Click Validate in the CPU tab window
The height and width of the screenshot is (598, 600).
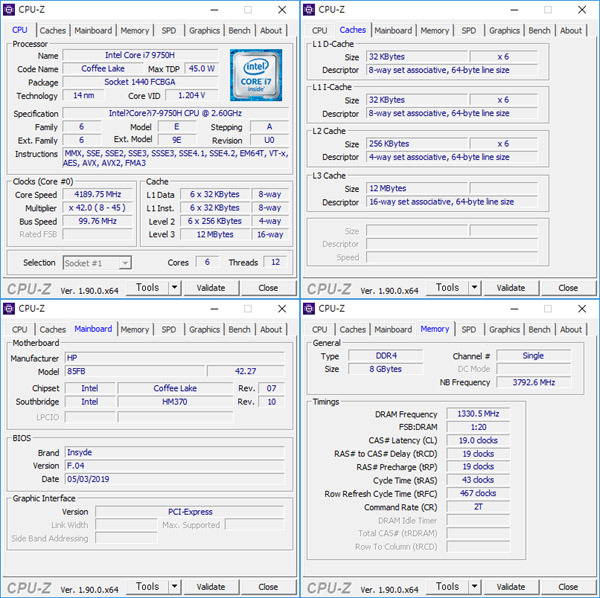(x=211, y=288)
